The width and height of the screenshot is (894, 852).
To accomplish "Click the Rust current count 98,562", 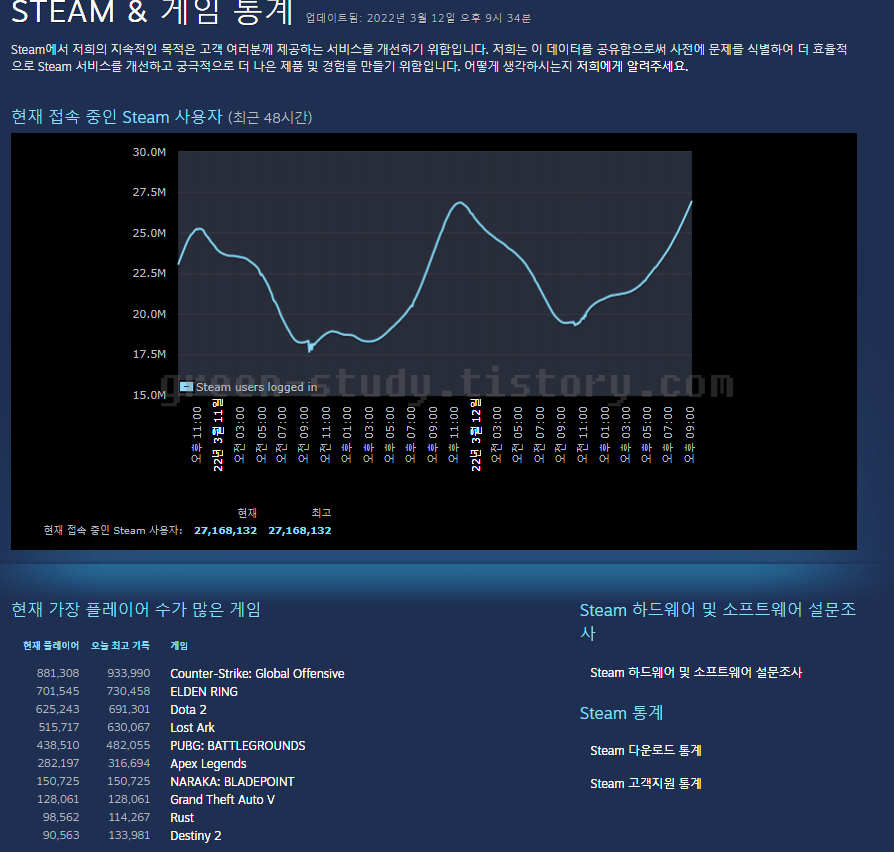I will coord(61,817).
